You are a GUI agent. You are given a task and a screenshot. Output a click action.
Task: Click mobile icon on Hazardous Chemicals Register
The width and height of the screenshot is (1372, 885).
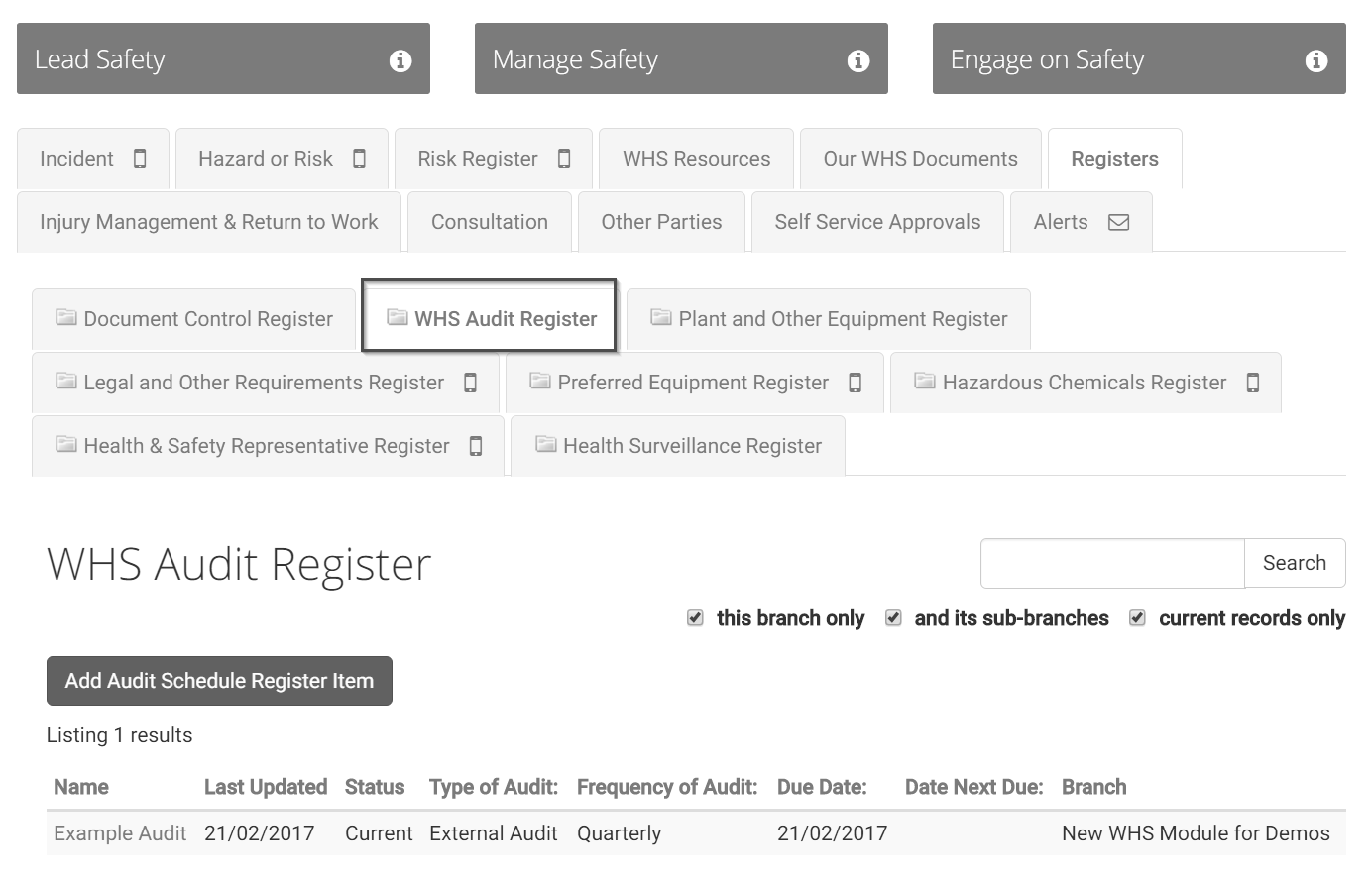(x=1253, y=383)
